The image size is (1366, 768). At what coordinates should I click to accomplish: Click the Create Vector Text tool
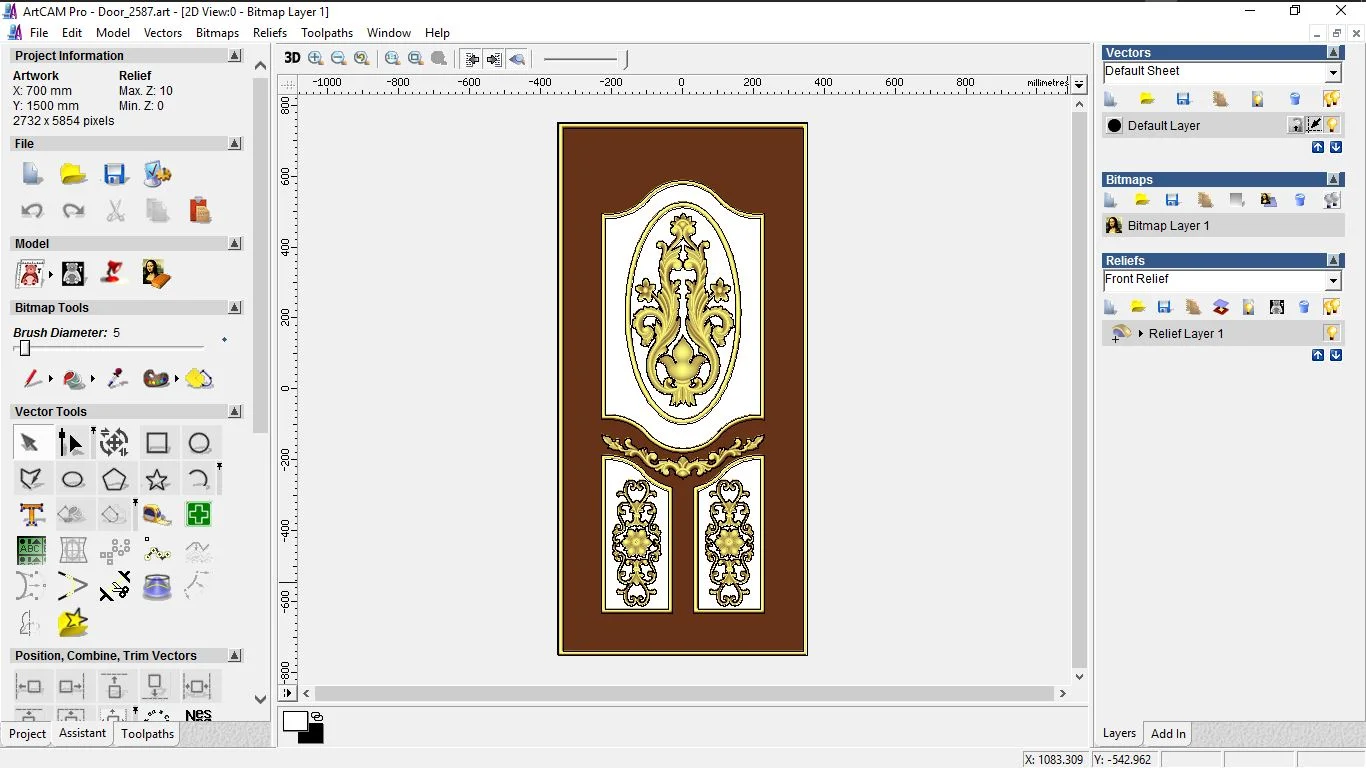[32, 515]
